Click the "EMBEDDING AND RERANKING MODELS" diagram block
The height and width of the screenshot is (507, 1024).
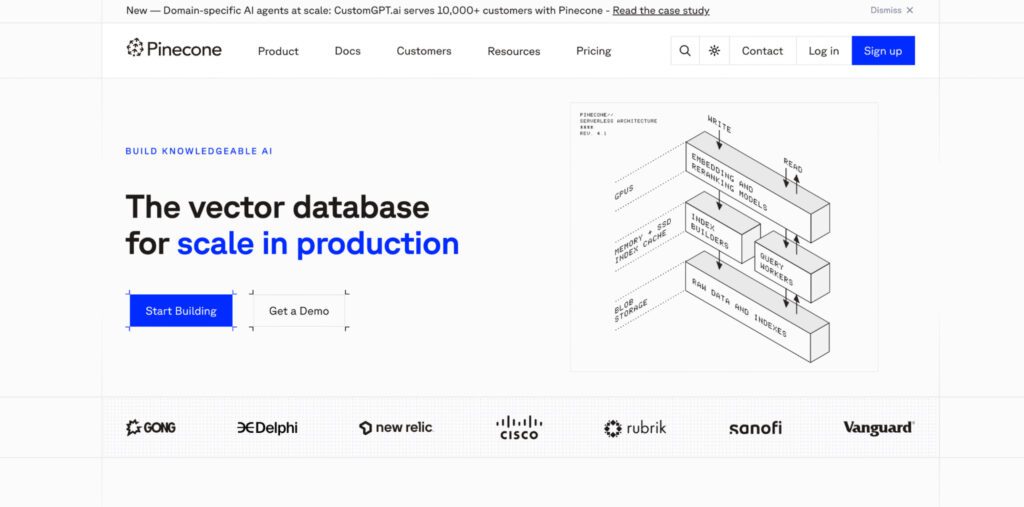(x=758, y=186)
